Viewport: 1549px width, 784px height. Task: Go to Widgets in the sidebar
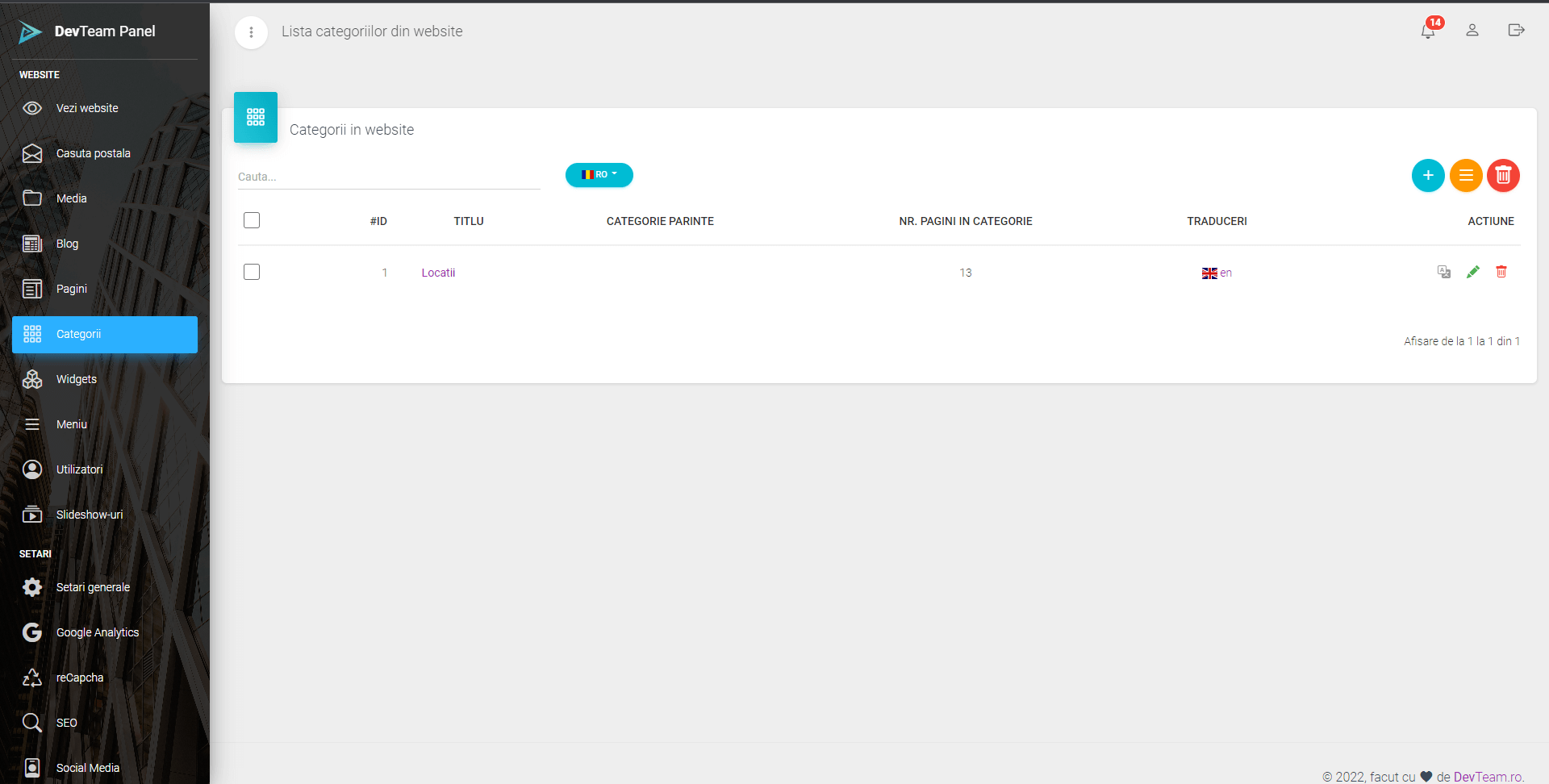click(77, 379)
